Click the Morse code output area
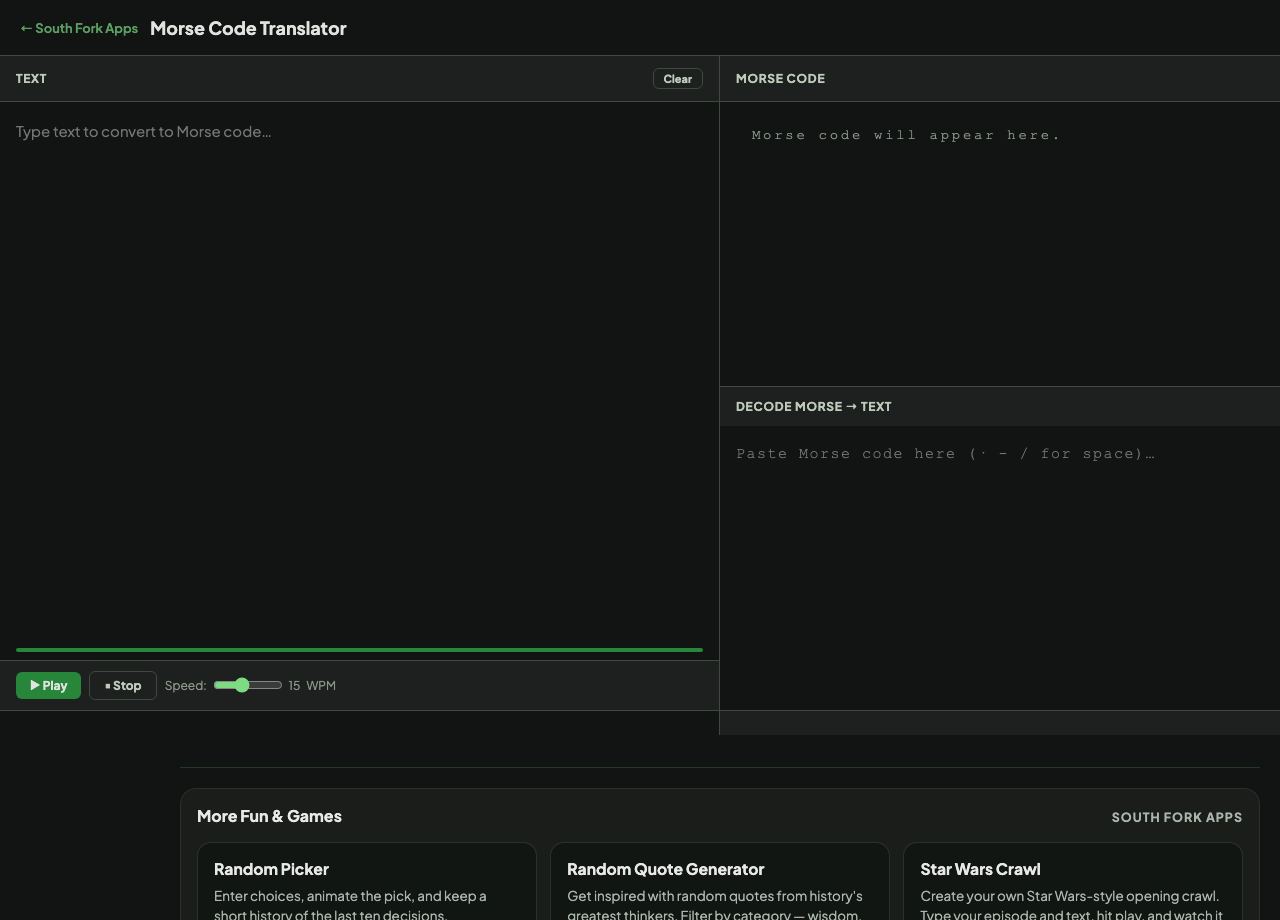This screenshot has width=1280, height=920. [1000, 244]
